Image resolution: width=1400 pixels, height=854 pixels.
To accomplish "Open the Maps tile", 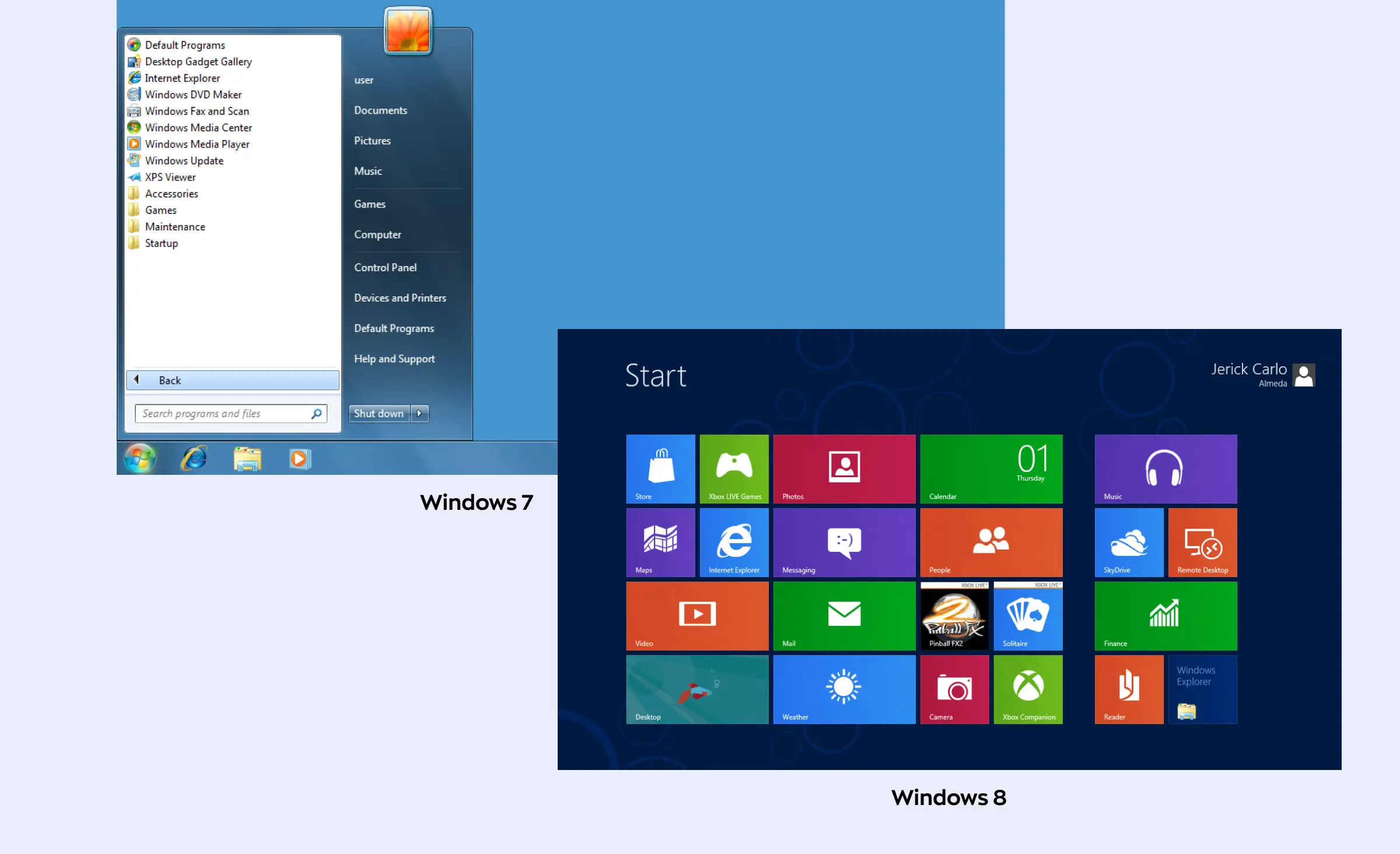I will click(x=660, y=542).
